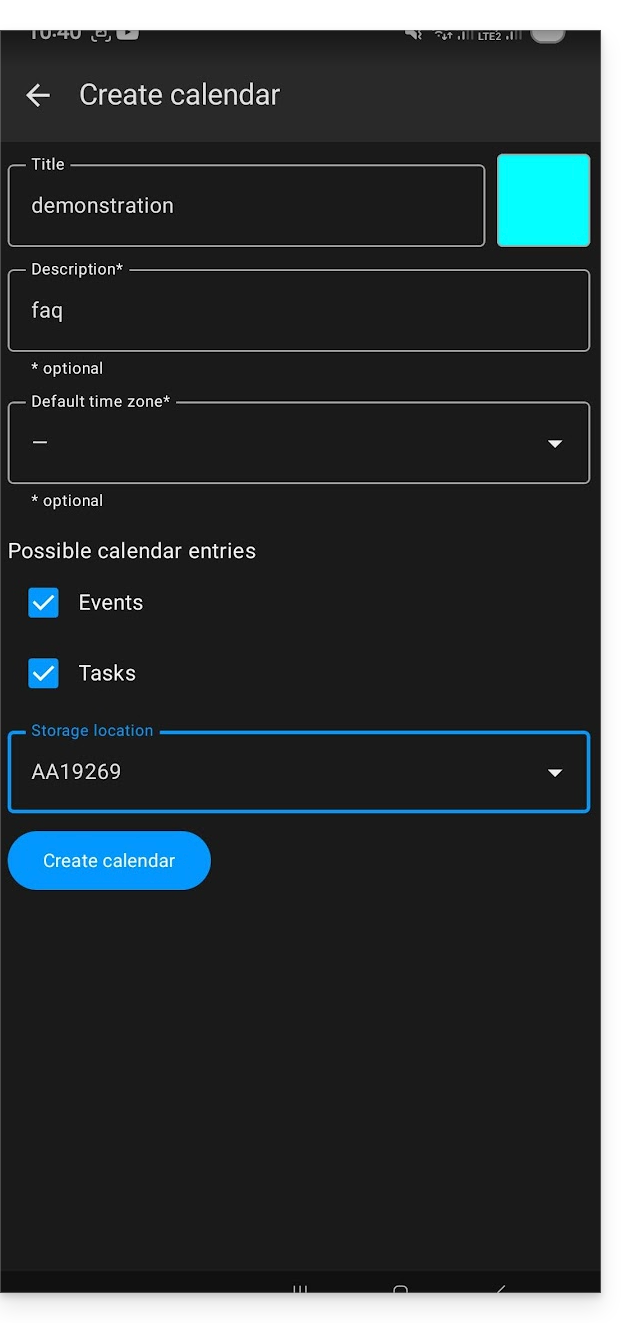Uncheck the Events checkbox
The width and height of the screenshot is (631, 1323).
[44, 603]
